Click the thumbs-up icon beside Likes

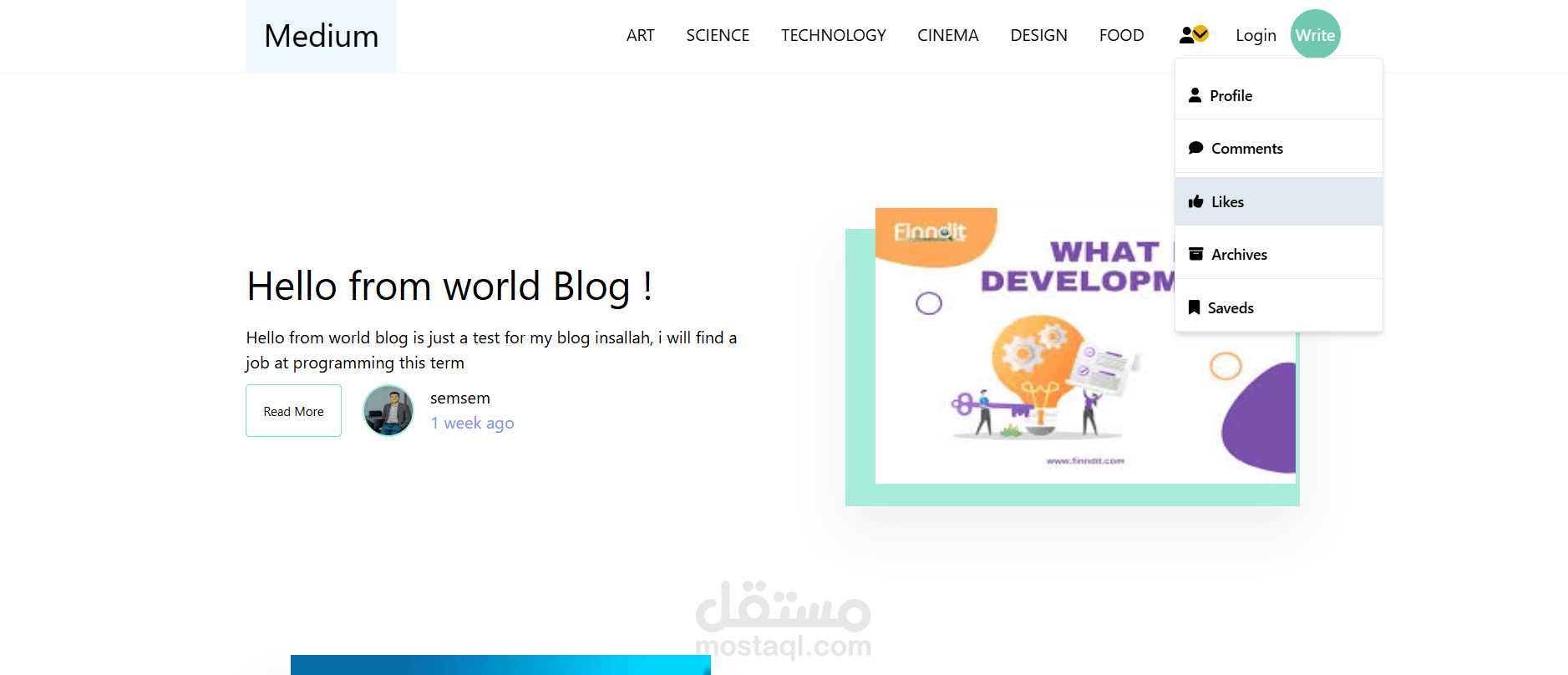[x=1196, y=201]
